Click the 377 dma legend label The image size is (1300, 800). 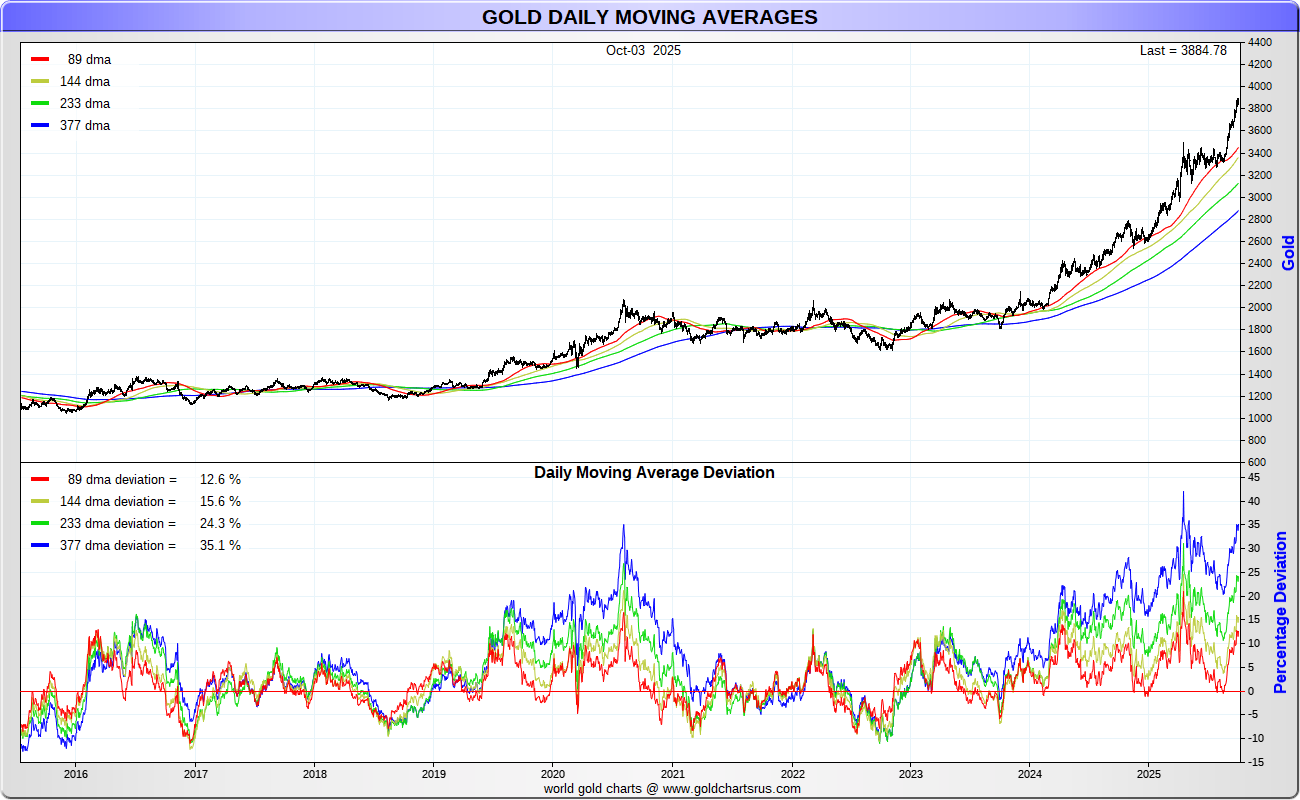[85, 126]
